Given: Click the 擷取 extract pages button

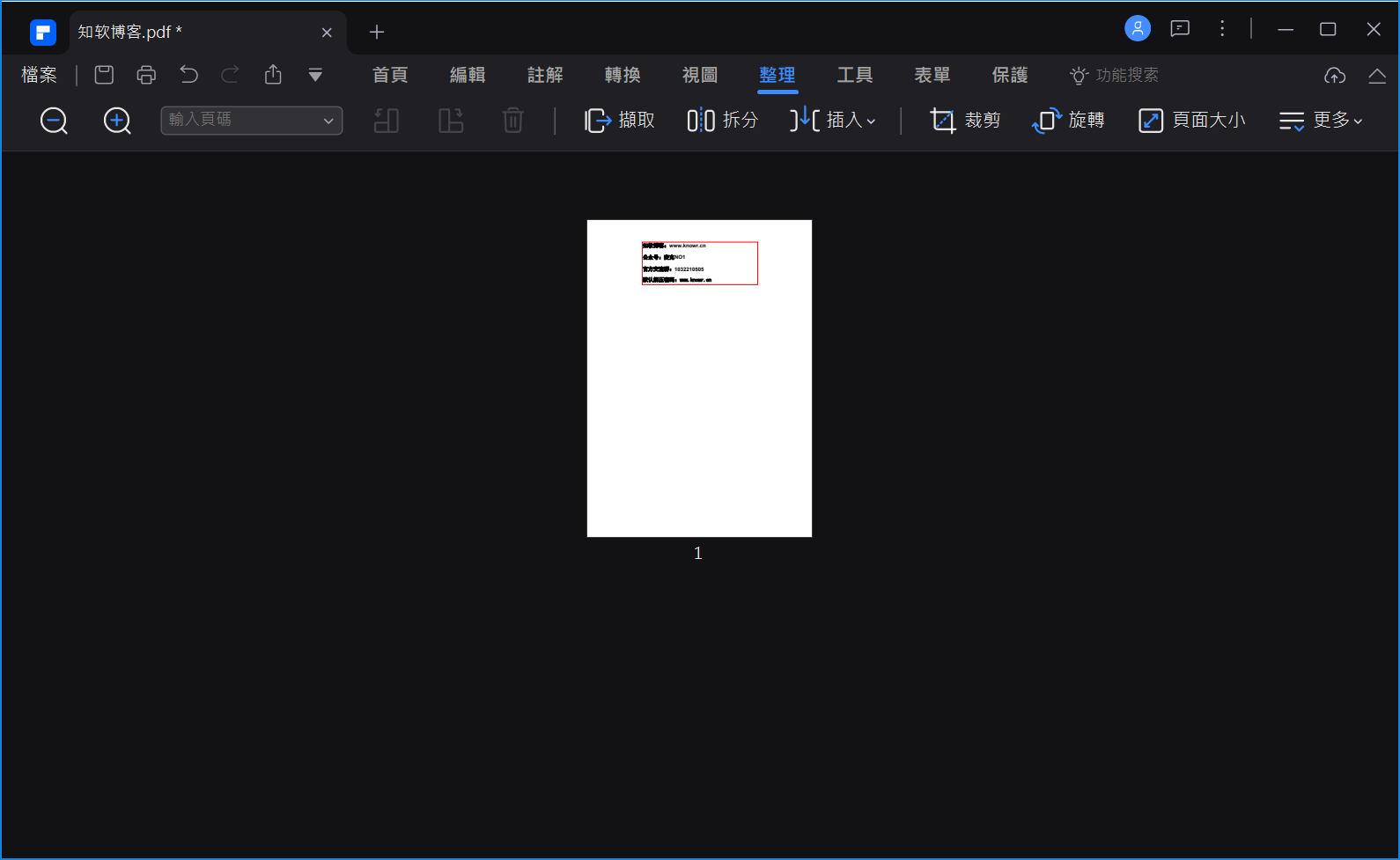Looking at the screenshot, I should [x=620, y=121].
